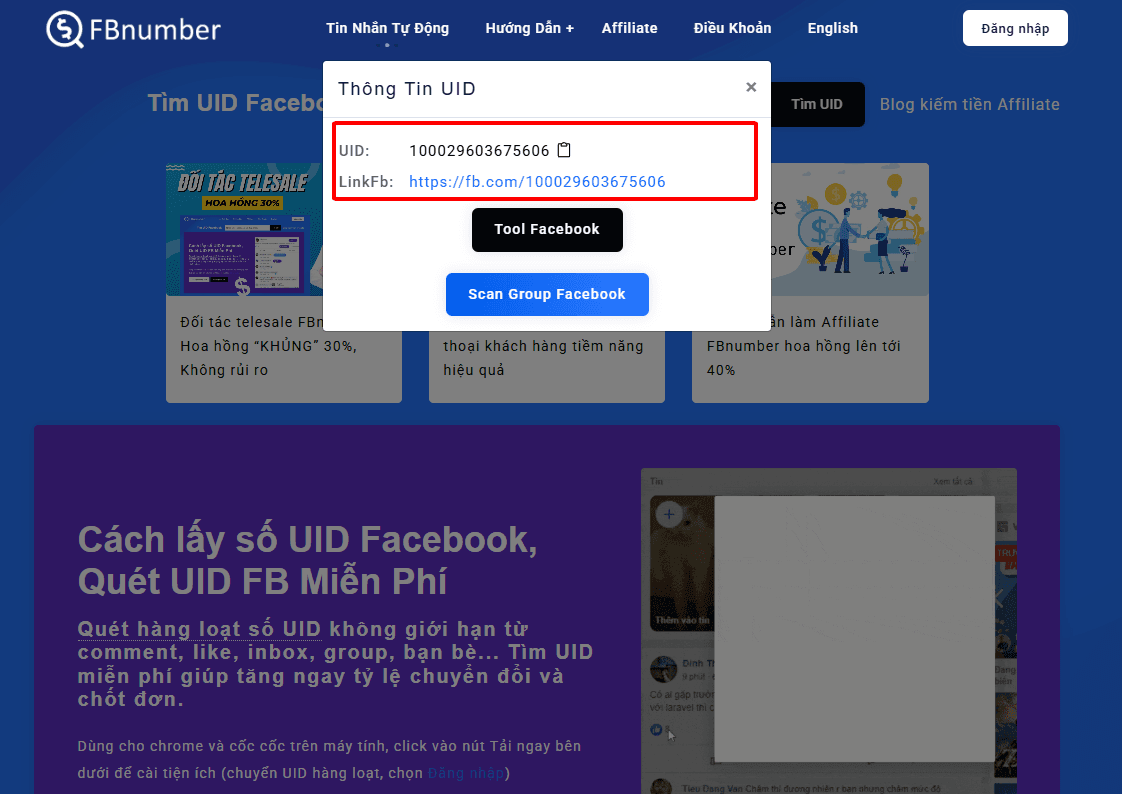Click Scan Group Facebook button
This screenshot has width=1122, height=794.
click(x=547, y=294)
